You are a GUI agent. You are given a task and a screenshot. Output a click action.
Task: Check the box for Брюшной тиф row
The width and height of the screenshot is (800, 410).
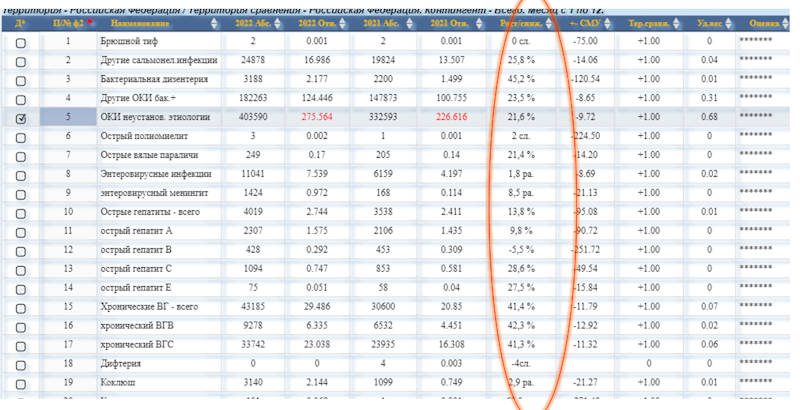21,41
